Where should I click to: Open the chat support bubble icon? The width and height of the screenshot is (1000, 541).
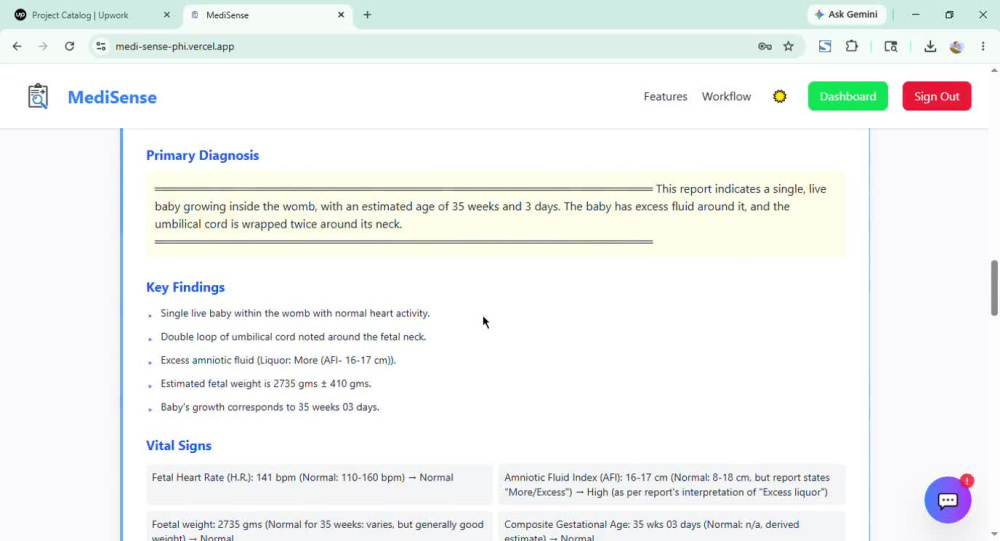click(x=948, y=500)
